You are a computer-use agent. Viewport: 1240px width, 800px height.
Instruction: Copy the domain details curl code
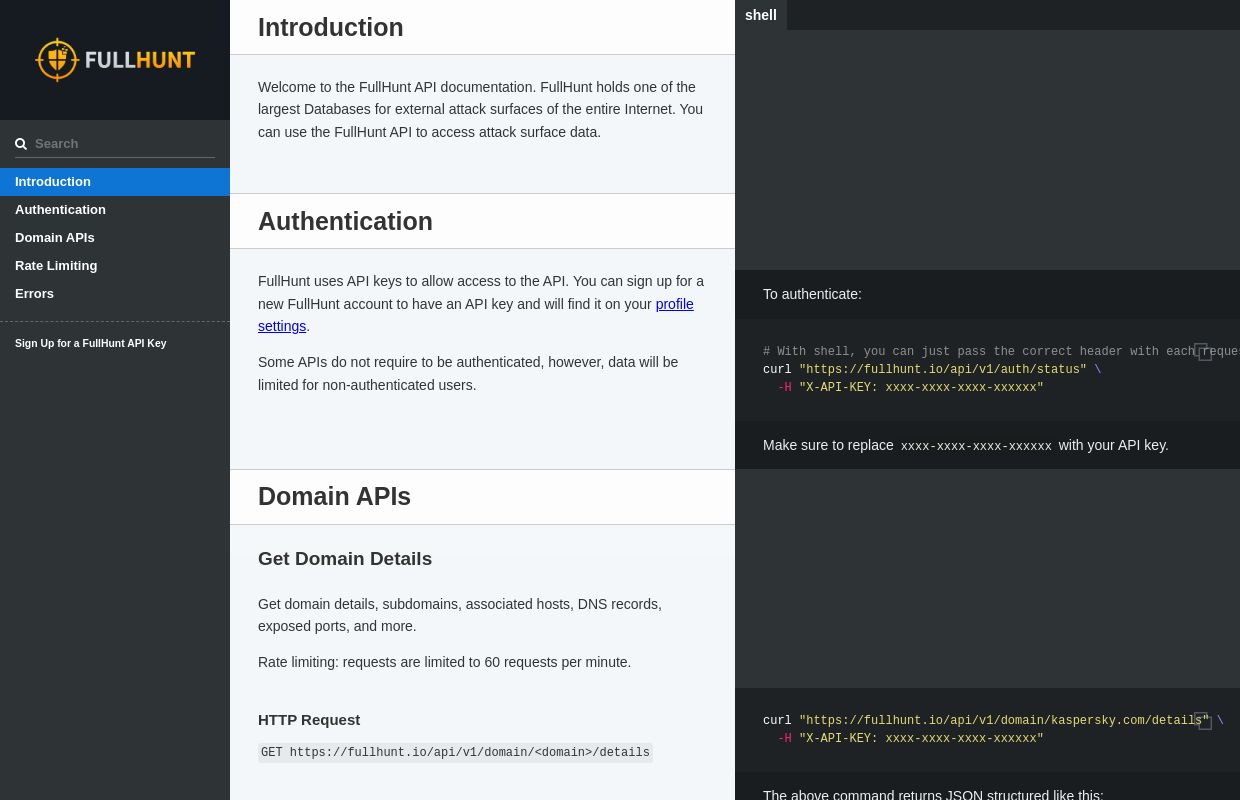[1203, 721]
